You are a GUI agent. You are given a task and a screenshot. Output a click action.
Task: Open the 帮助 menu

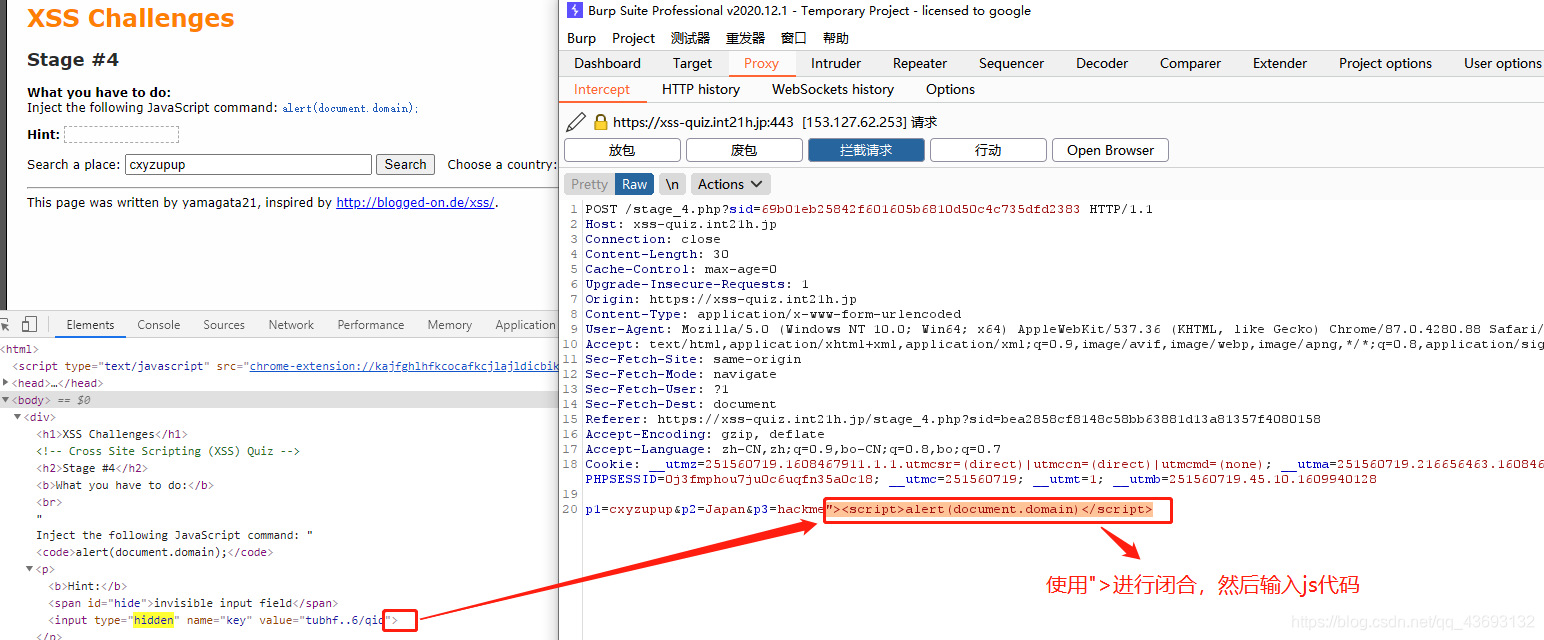click(835, 38)
